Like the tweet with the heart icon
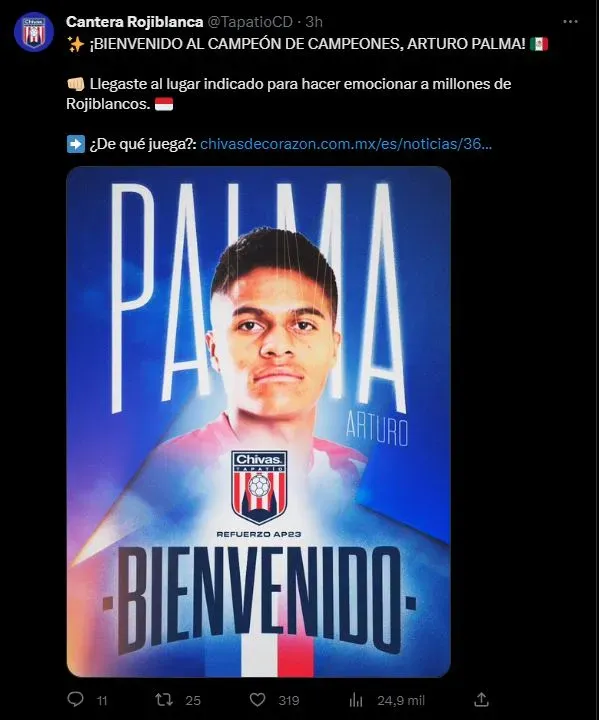 pyautogui.click(x=257, y=700)
